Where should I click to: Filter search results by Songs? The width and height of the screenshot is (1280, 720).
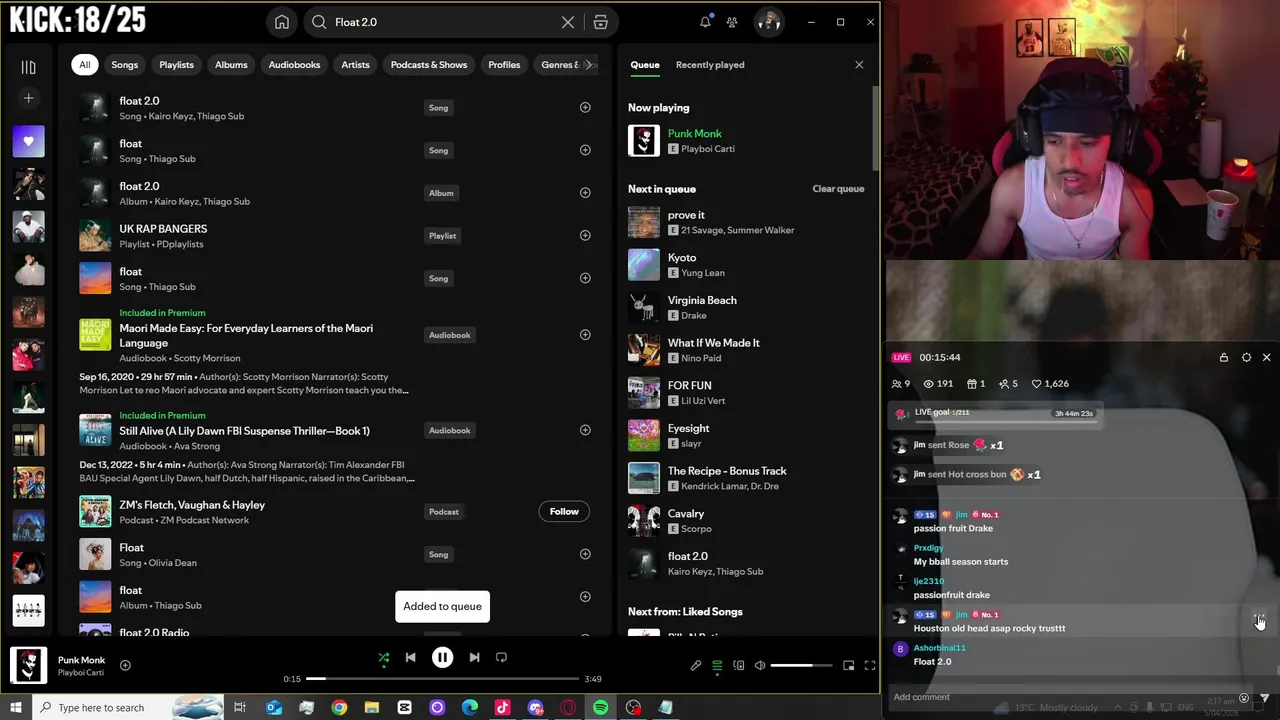coord(125,65)
